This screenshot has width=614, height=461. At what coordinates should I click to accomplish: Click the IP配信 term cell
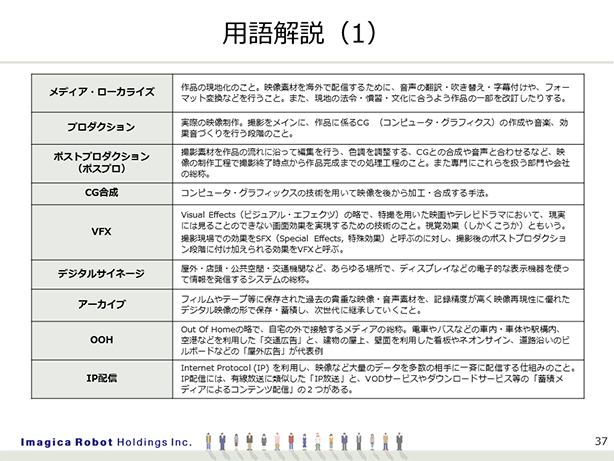point(102,379)
